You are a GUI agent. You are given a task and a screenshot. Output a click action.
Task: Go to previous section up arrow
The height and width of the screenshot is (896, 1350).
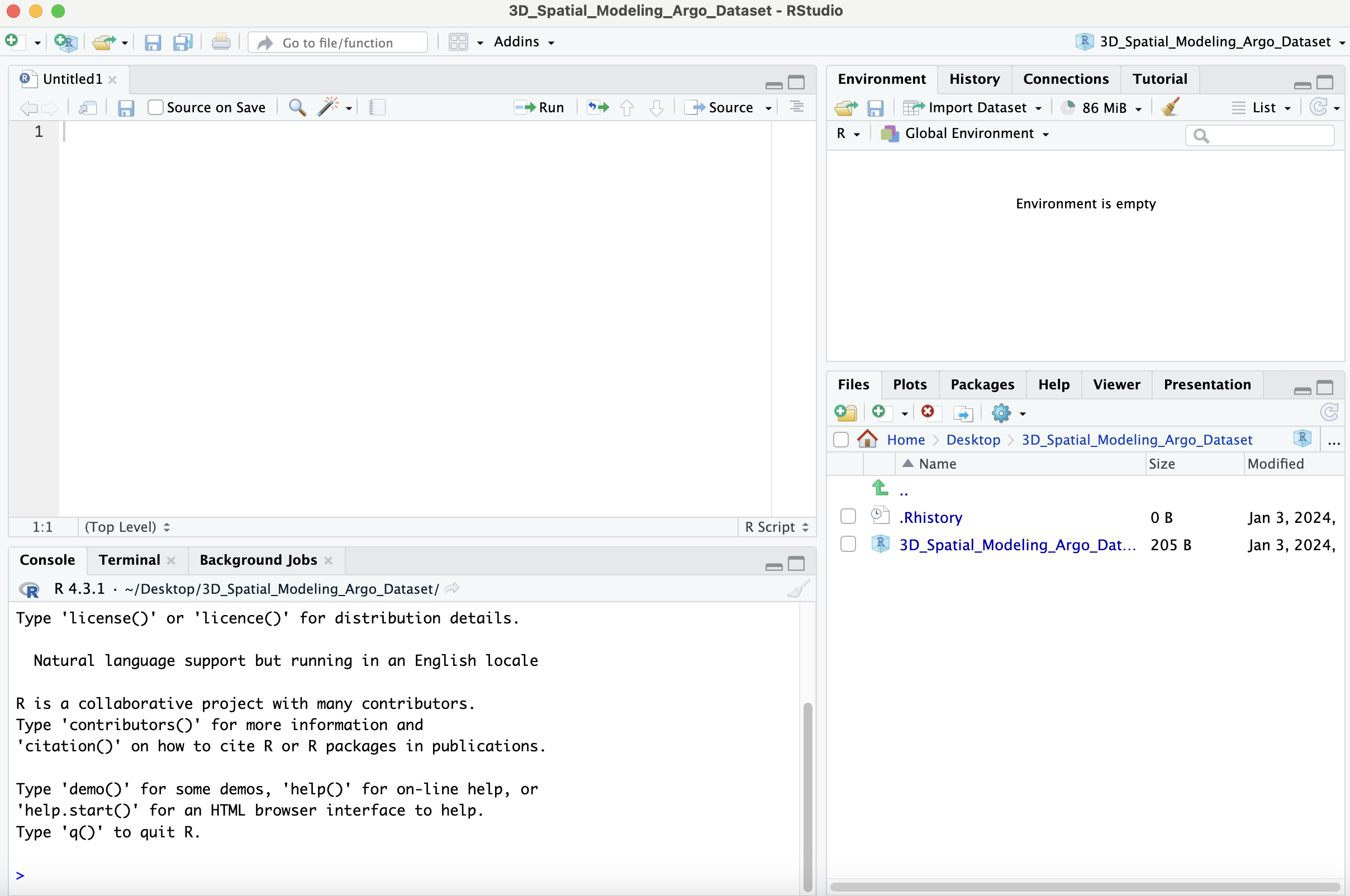(x=627, y=107)
